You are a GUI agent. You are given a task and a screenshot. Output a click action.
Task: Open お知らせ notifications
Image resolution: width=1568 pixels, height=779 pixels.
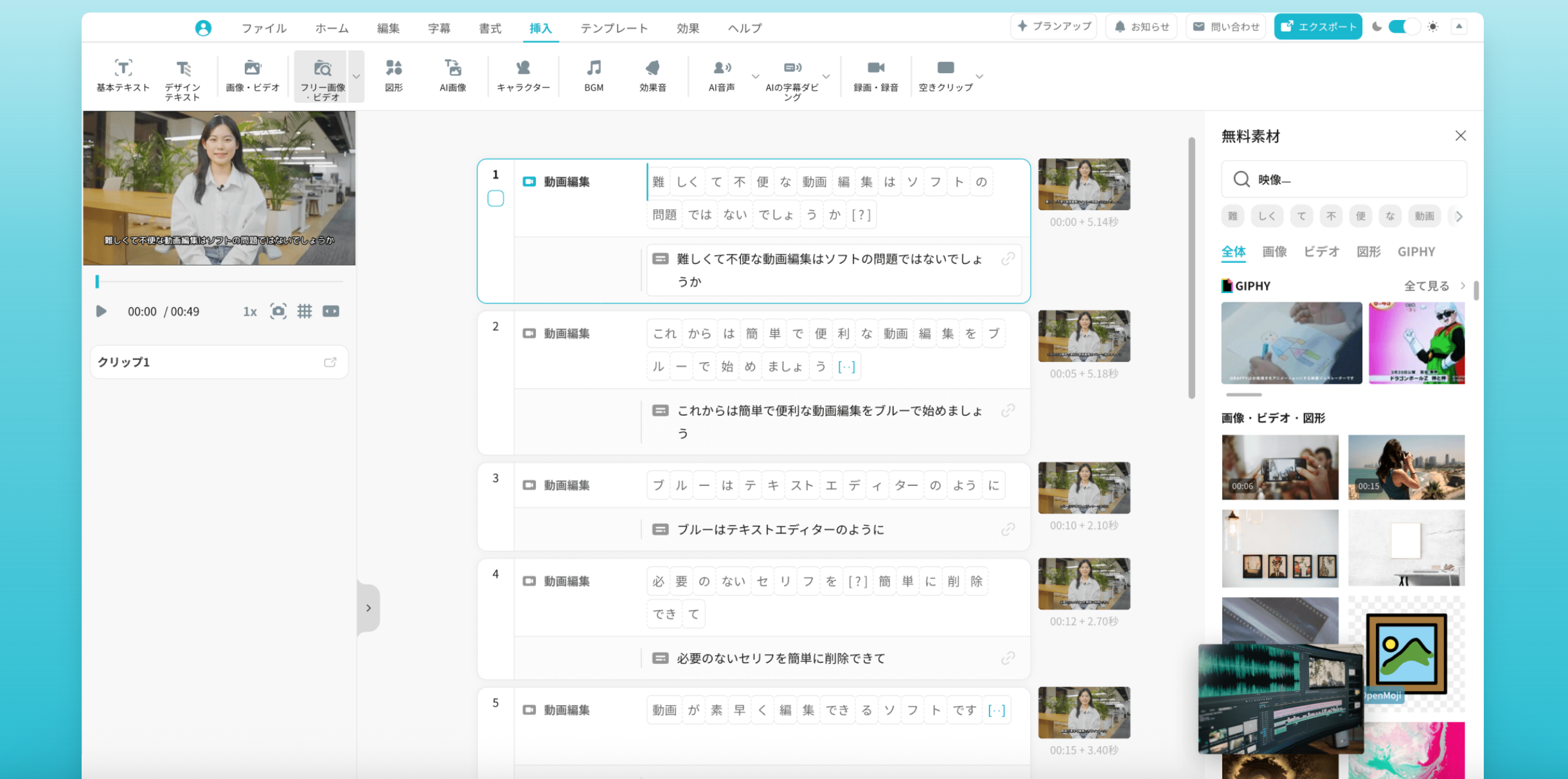click(x=1141, y=26)
